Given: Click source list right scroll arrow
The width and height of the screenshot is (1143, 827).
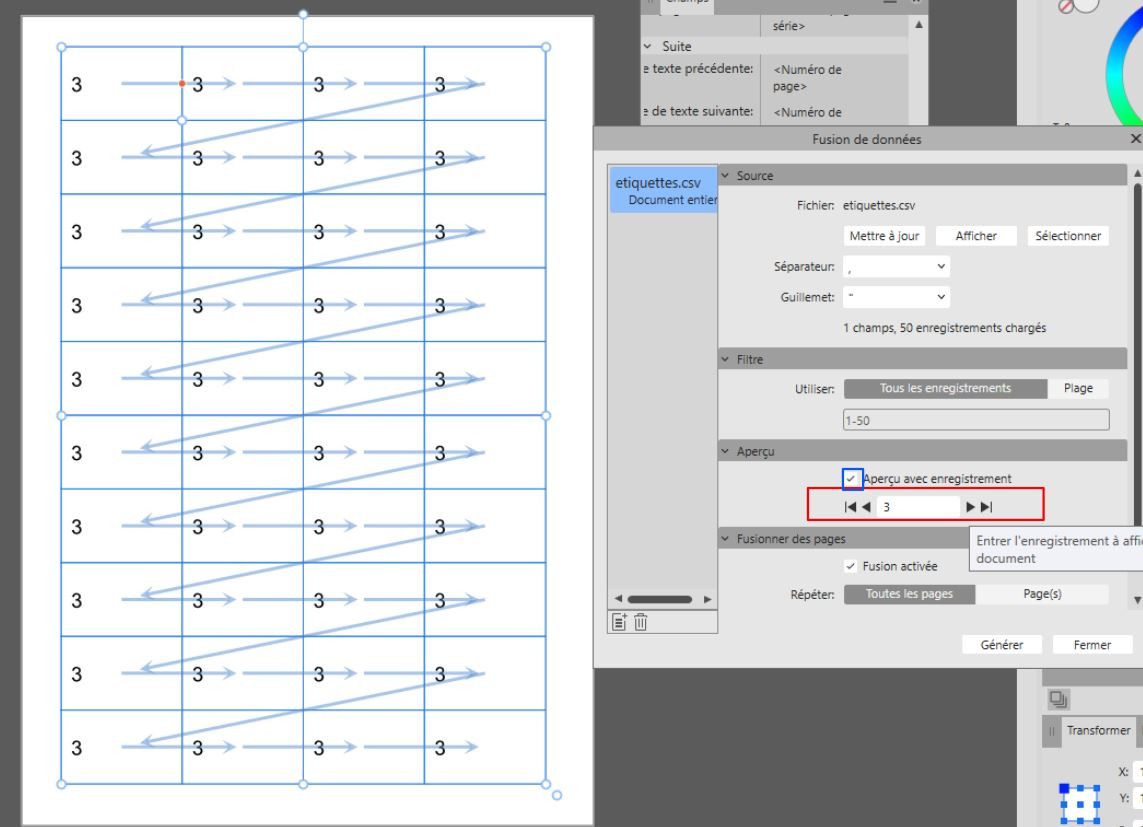Looking at the screenshot, I should tap(707, 599).
